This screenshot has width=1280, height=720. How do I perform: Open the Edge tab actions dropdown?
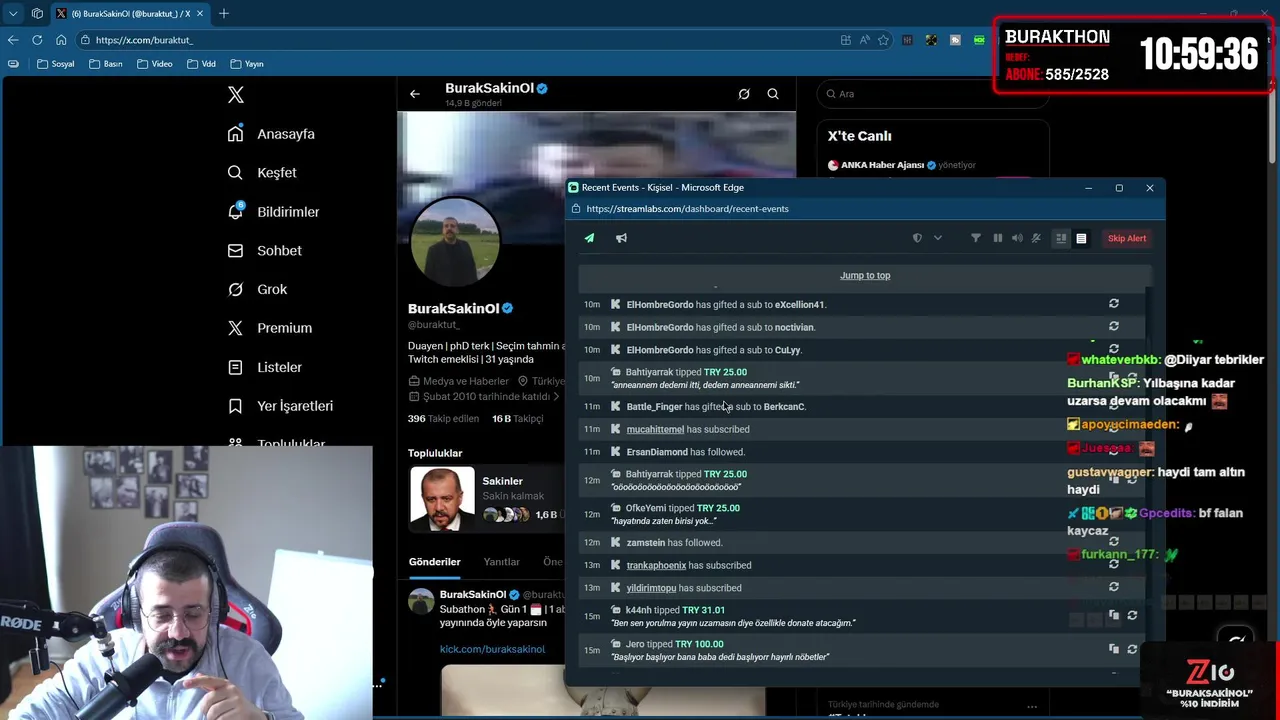pos(13,14)
